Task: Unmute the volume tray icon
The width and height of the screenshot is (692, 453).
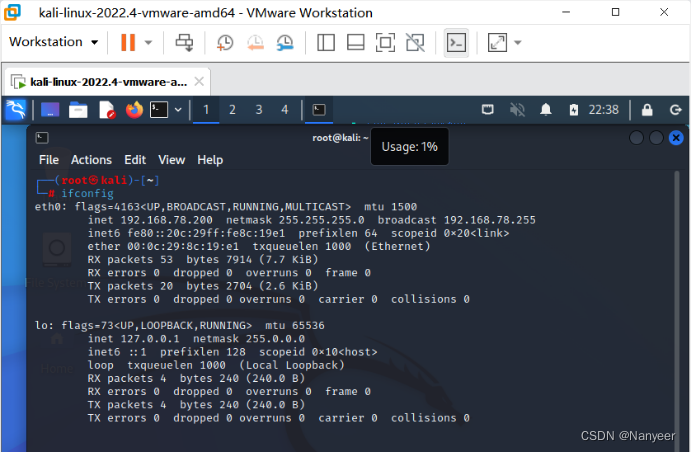Action: point(517,109)
